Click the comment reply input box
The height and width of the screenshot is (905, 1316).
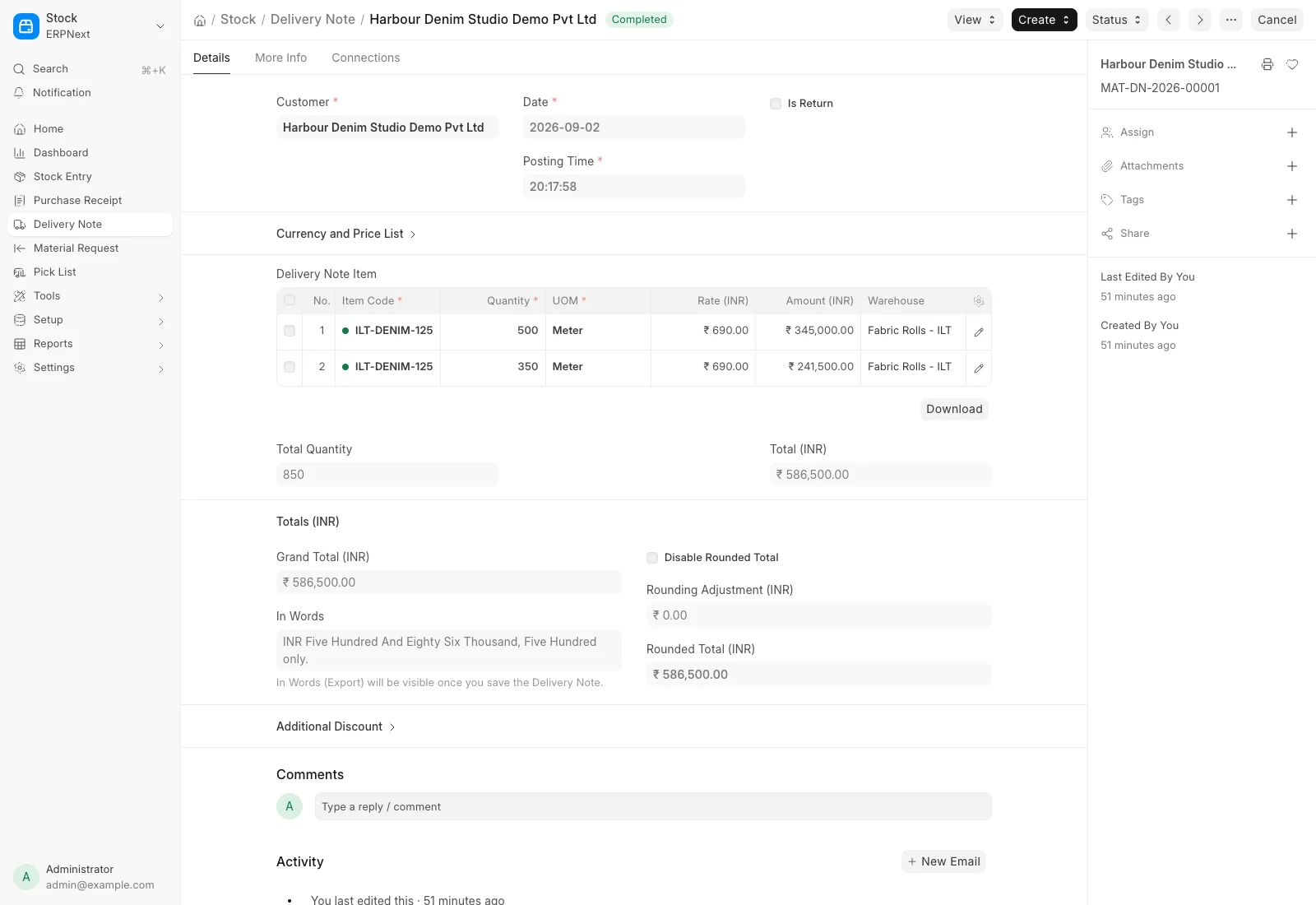(x=653, y=806)
